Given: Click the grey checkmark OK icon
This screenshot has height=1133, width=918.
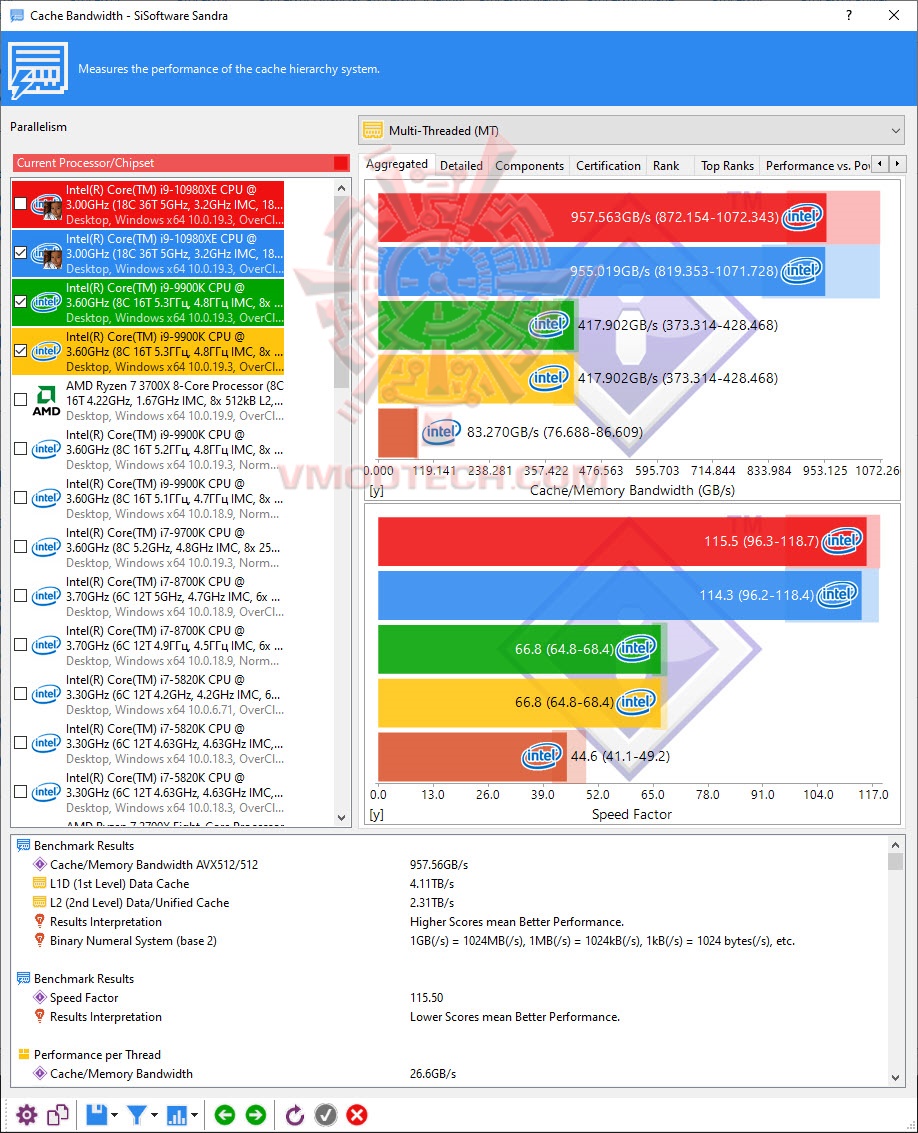Looking at the screenshot, I should (x=326, y=1115).
